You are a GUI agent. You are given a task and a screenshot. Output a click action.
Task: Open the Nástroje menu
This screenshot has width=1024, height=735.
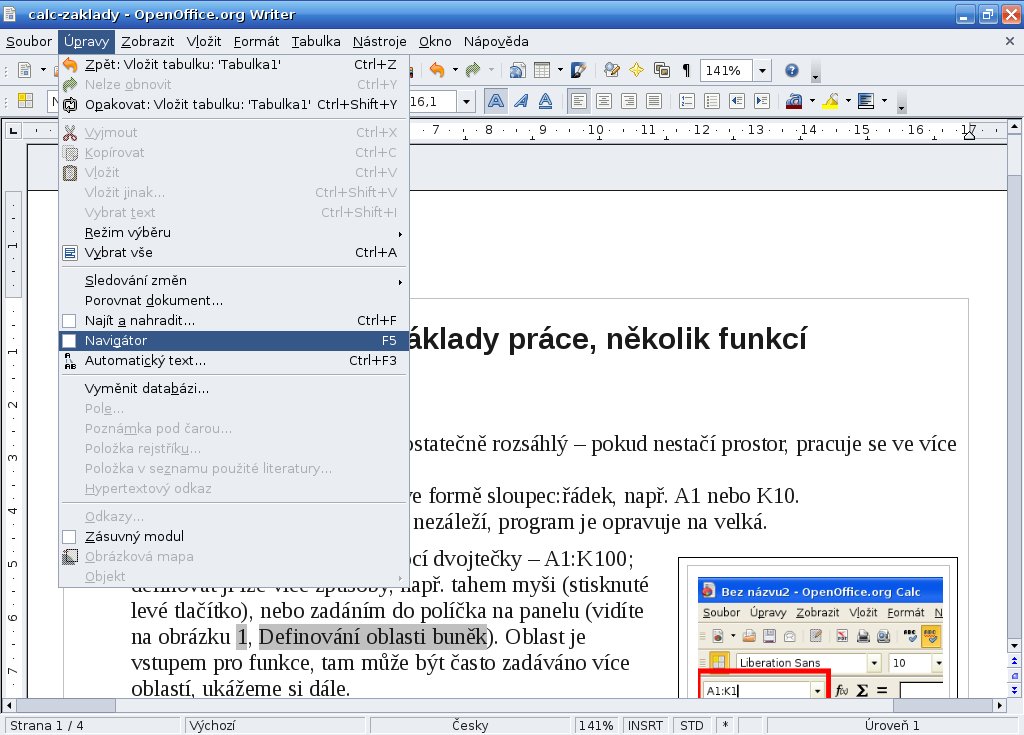[x=379, y=41]
